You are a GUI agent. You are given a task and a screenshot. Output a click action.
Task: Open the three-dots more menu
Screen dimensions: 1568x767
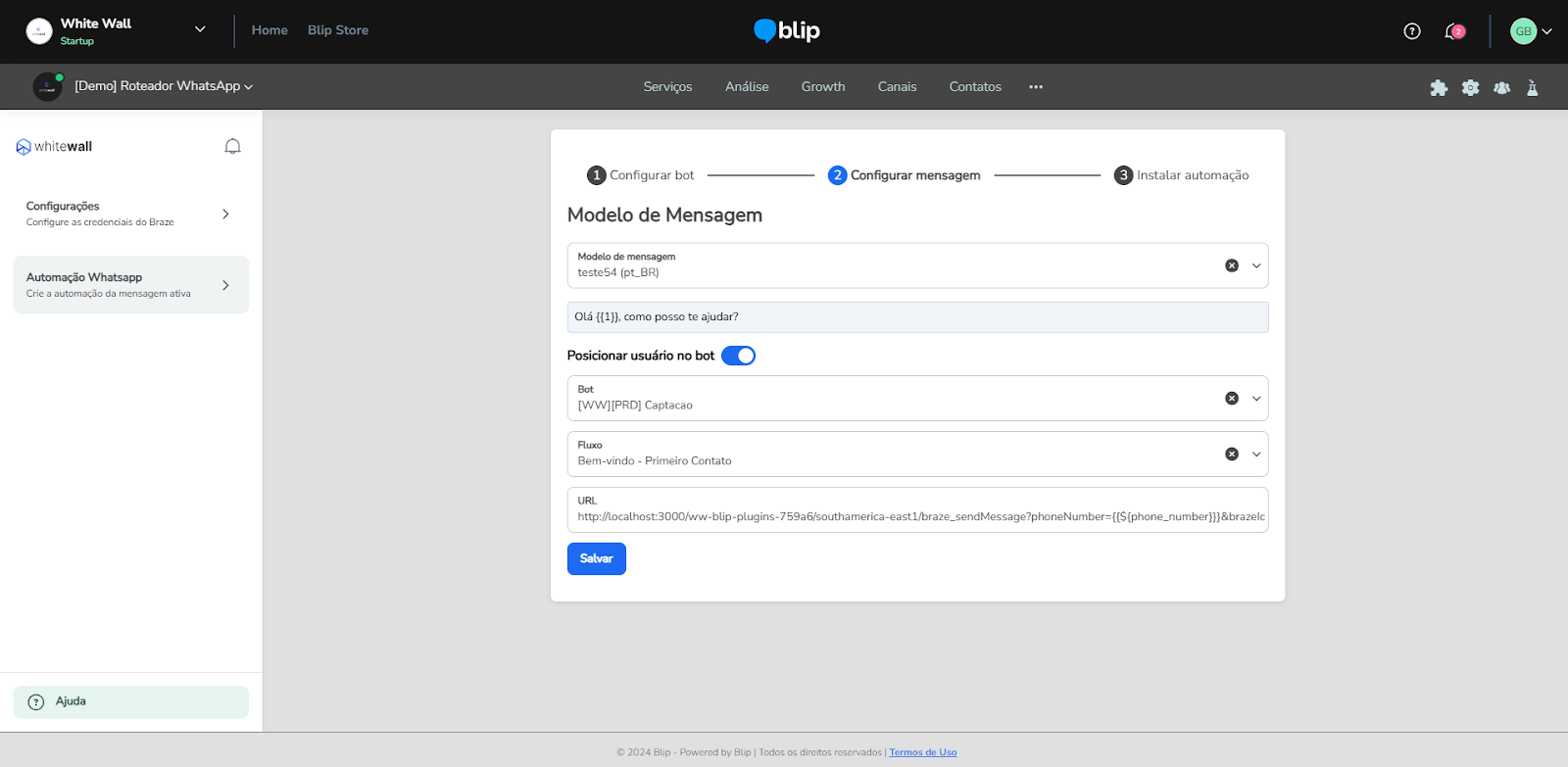[x=1036, y=87]
